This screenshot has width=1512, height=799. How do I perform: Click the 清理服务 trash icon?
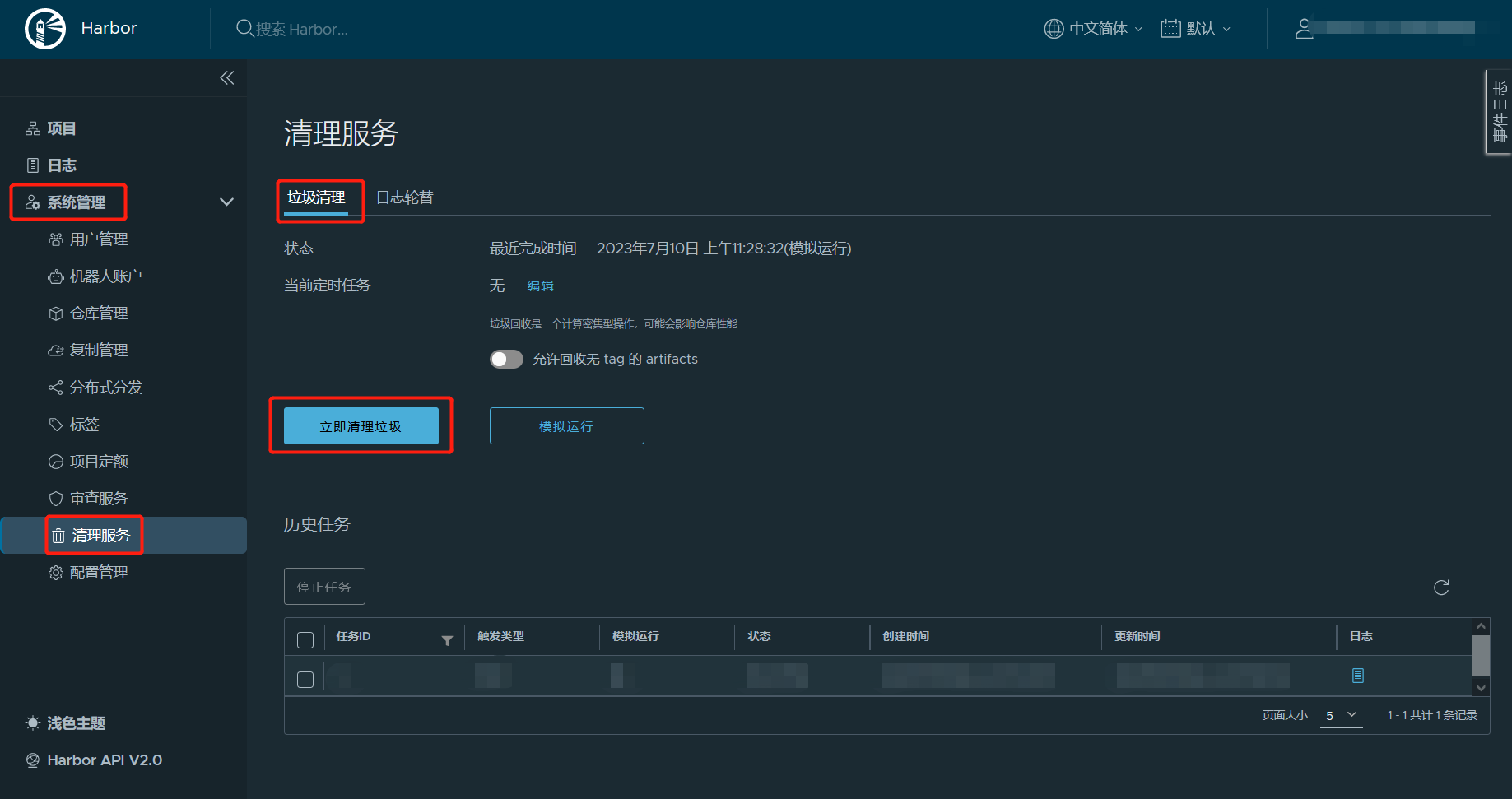pos(58,536)
